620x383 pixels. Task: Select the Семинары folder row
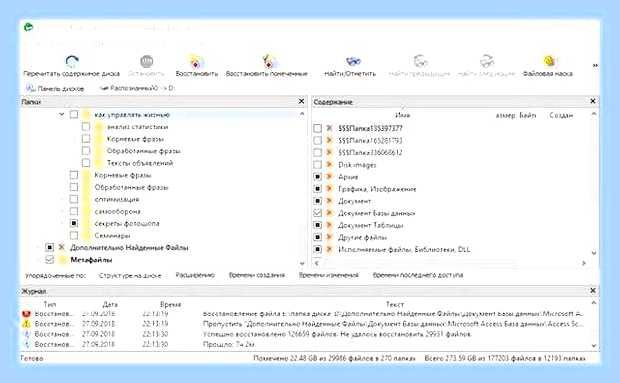coord(112,236)
